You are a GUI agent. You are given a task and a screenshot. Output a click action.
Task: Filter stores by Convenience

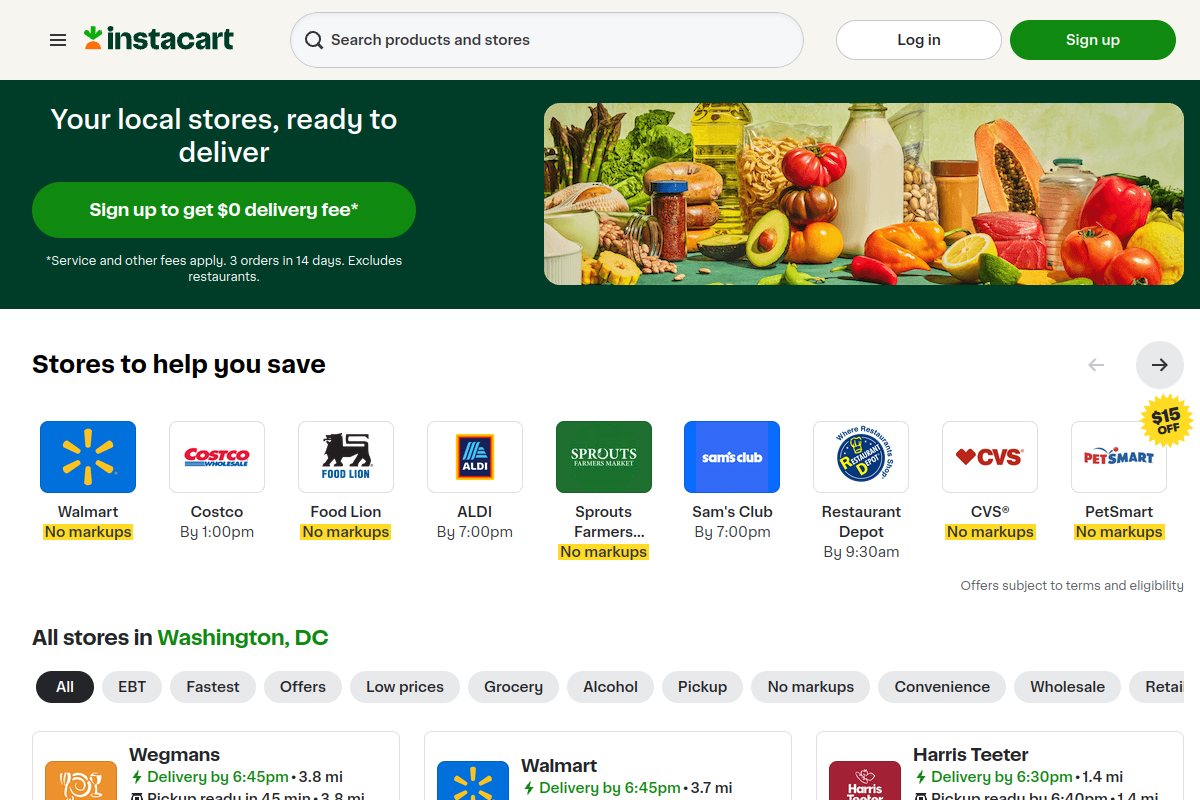coord(942,687)
